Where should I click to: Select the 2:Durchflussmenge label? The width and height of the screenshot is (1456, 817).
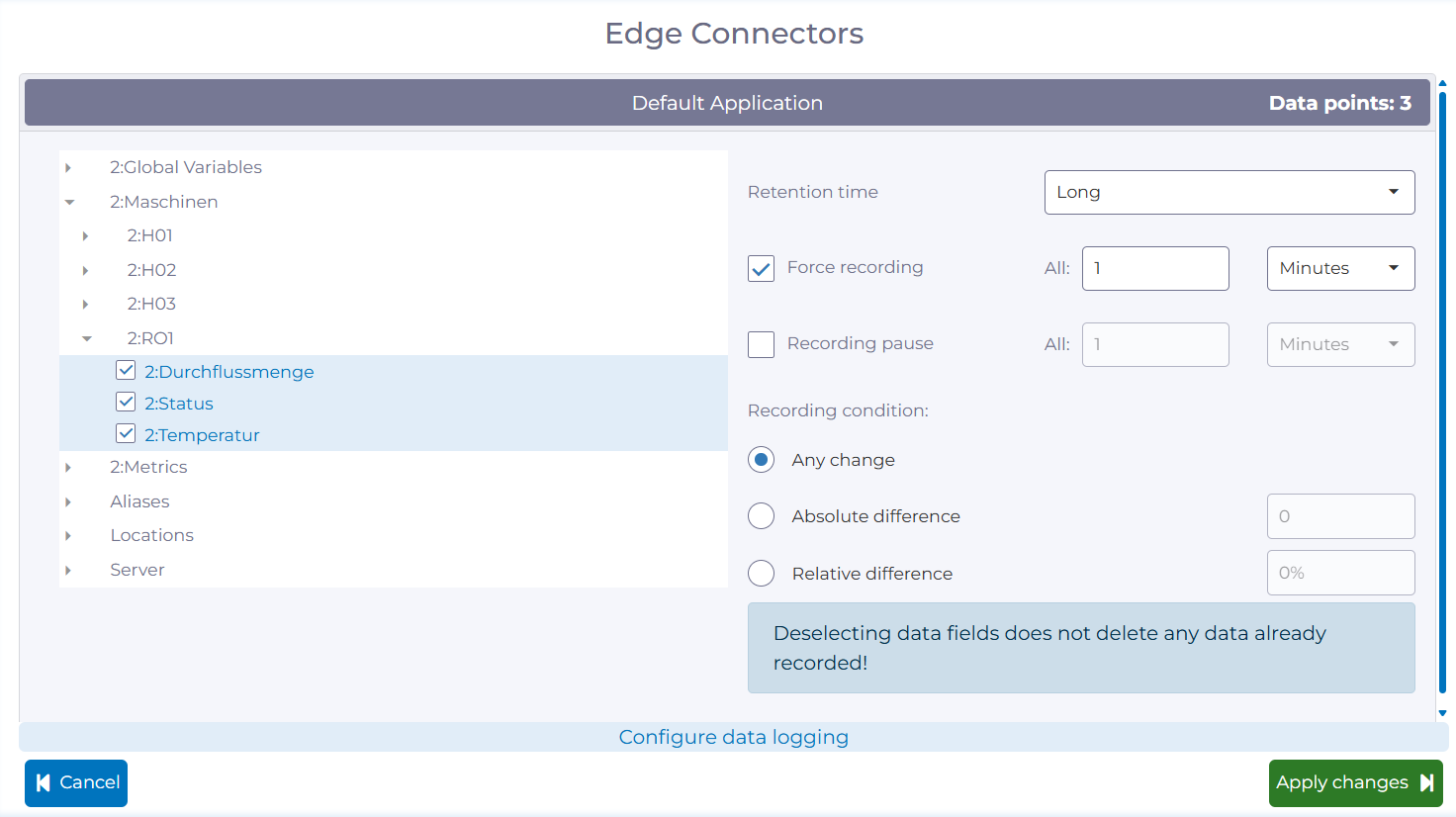pyautogui.click(x=229, y=372)
